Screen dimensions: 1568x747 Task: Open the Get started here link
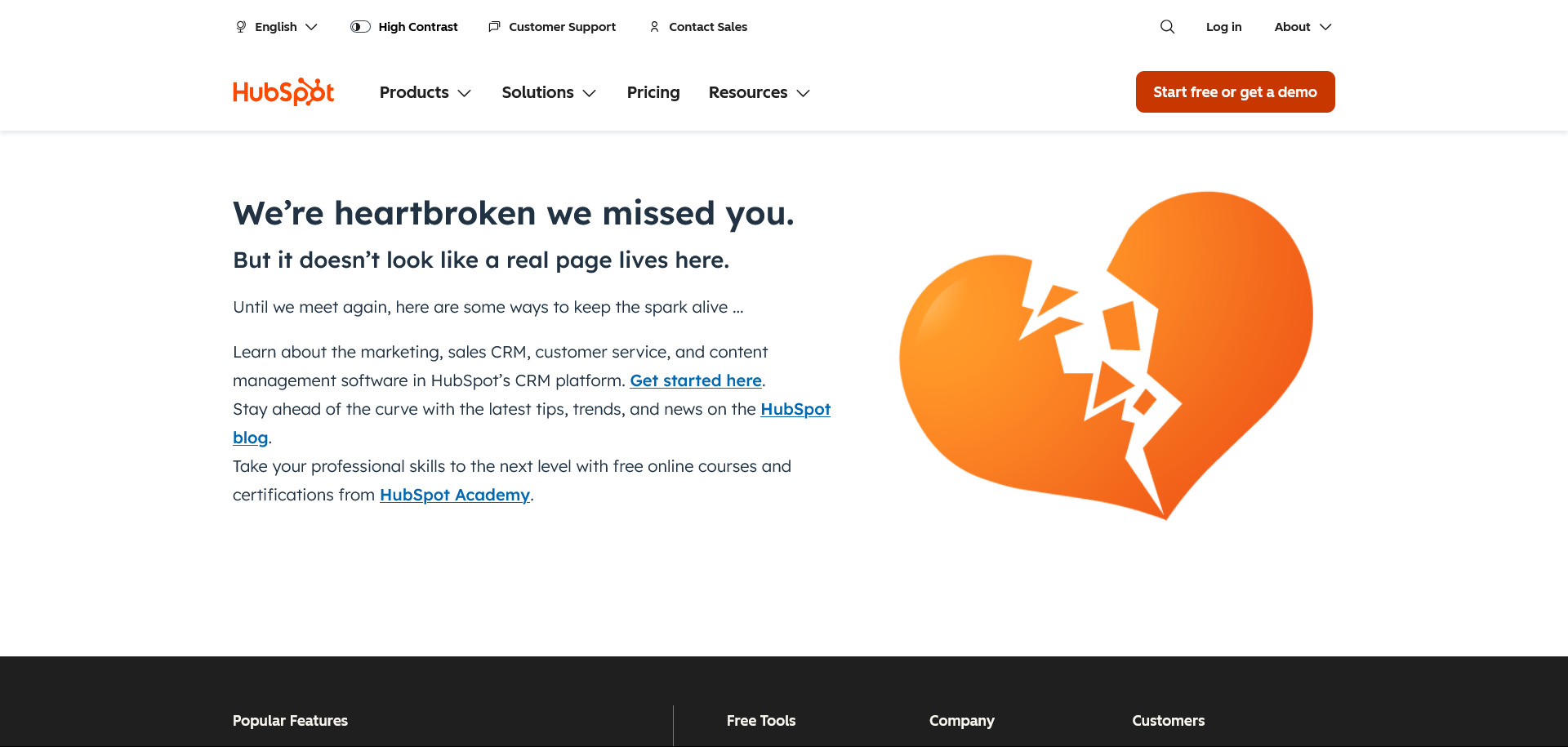point(695,380)
